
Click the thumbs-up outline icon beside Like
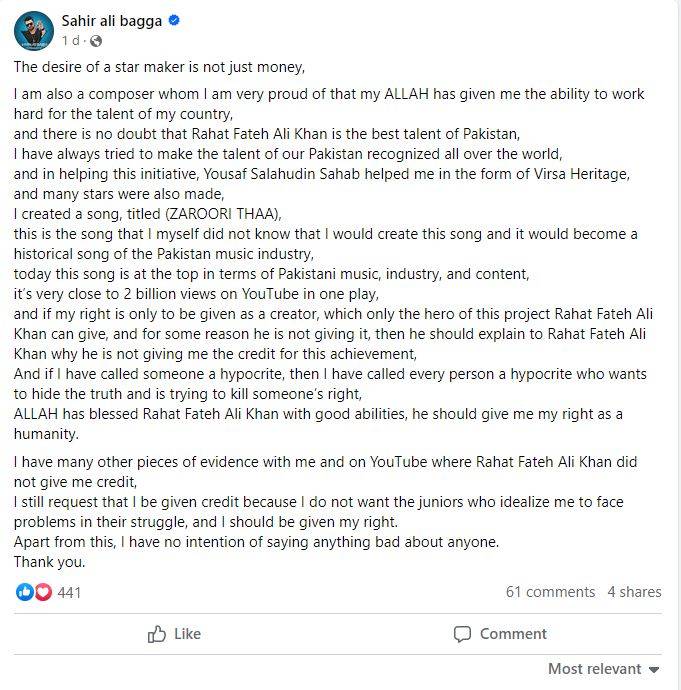pos(157,634)
